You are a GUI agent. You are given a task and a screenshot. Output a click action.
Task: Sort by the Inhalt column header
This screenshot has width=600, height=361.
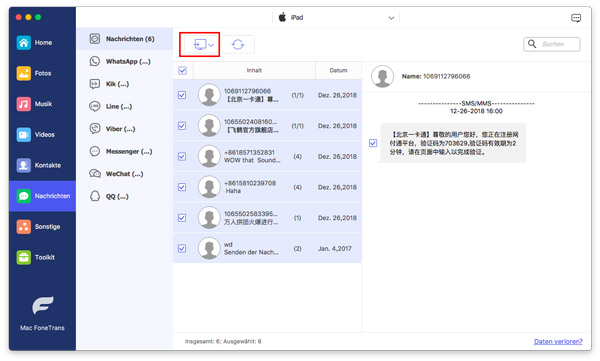(254, 70)
